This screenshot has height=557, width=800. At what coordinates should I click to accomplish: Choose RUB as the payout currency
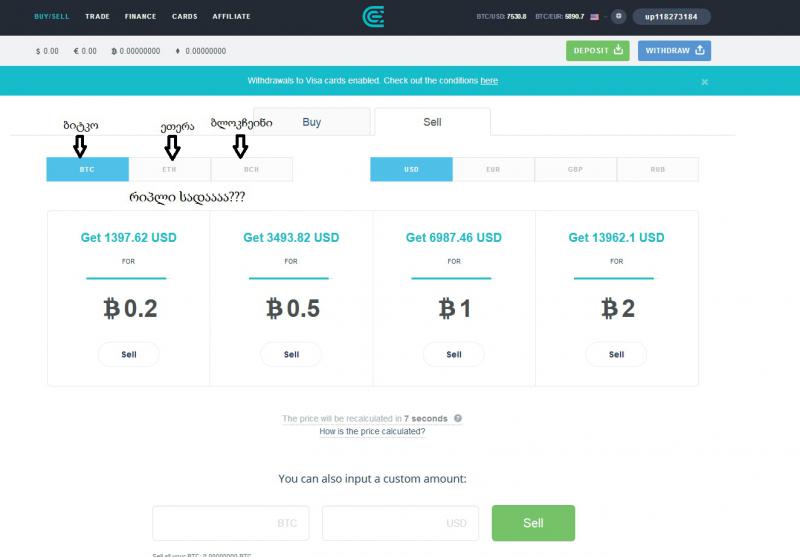point(657,170)
